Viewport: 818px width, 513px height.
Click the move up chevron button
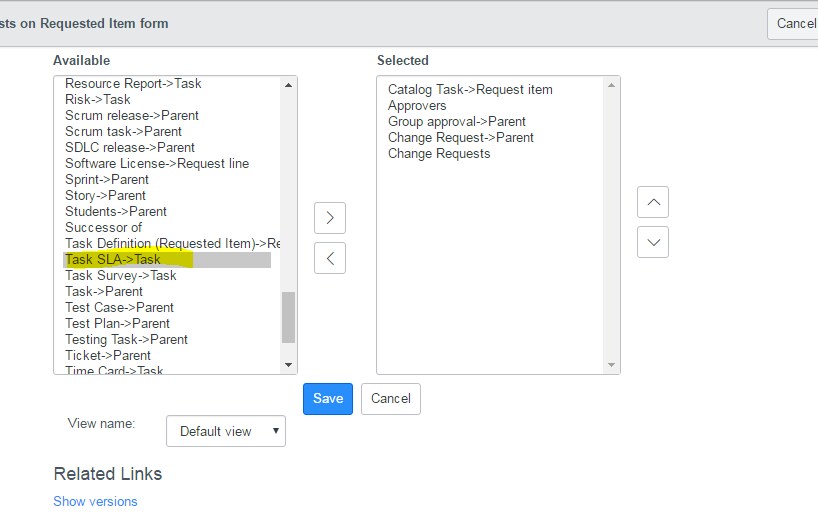[x=653, y=202]
